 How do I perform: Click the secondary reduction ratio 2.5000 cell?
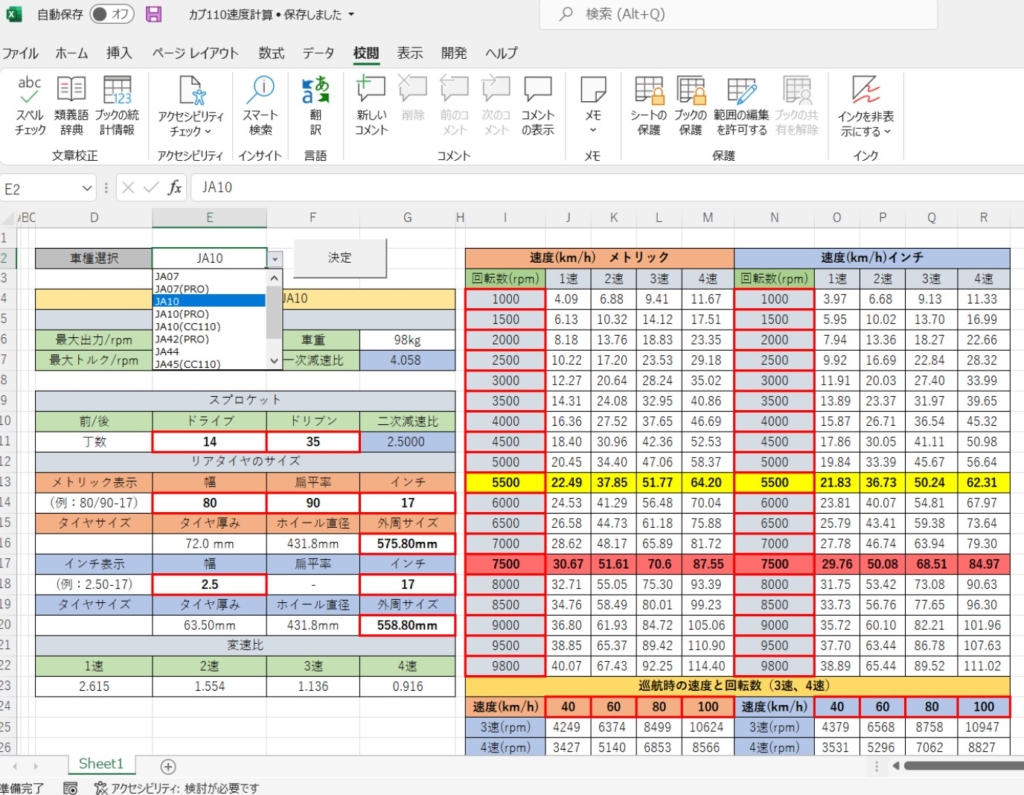tap(407, 442)
